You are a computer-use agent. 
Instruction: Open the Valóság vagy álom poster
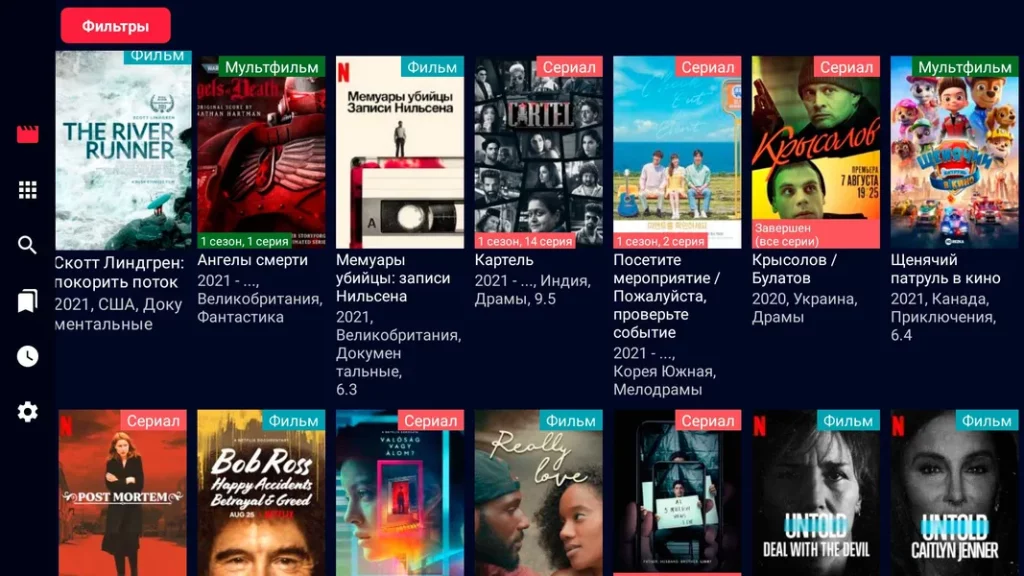[400, 493]
